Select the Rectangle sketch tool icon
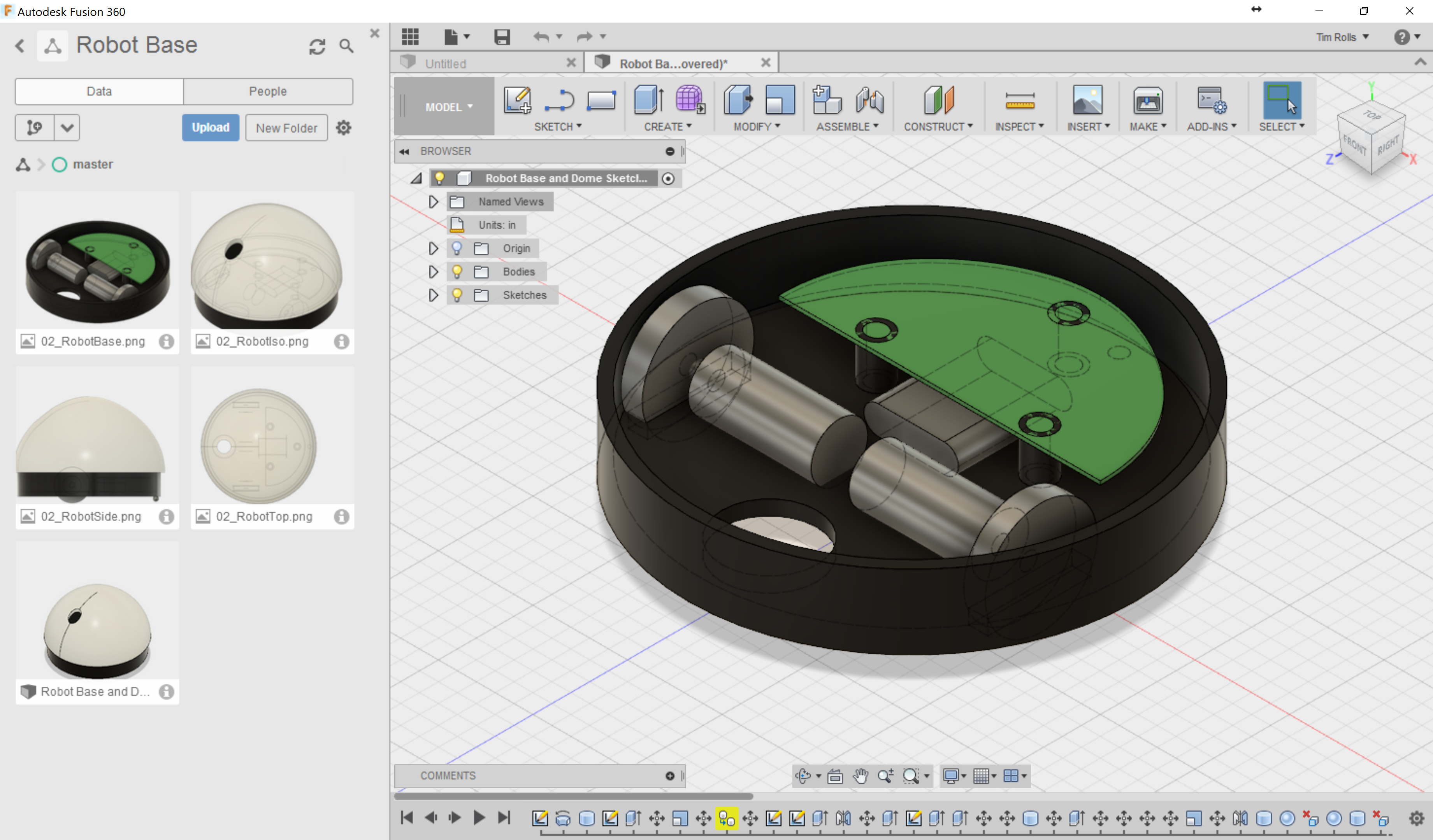1433x840 pixels. pos(601,101)
